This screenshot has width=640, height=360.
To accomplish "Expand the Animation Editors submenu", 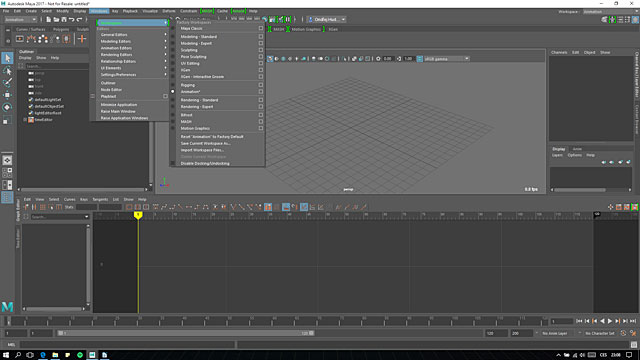I will (133, 48).
